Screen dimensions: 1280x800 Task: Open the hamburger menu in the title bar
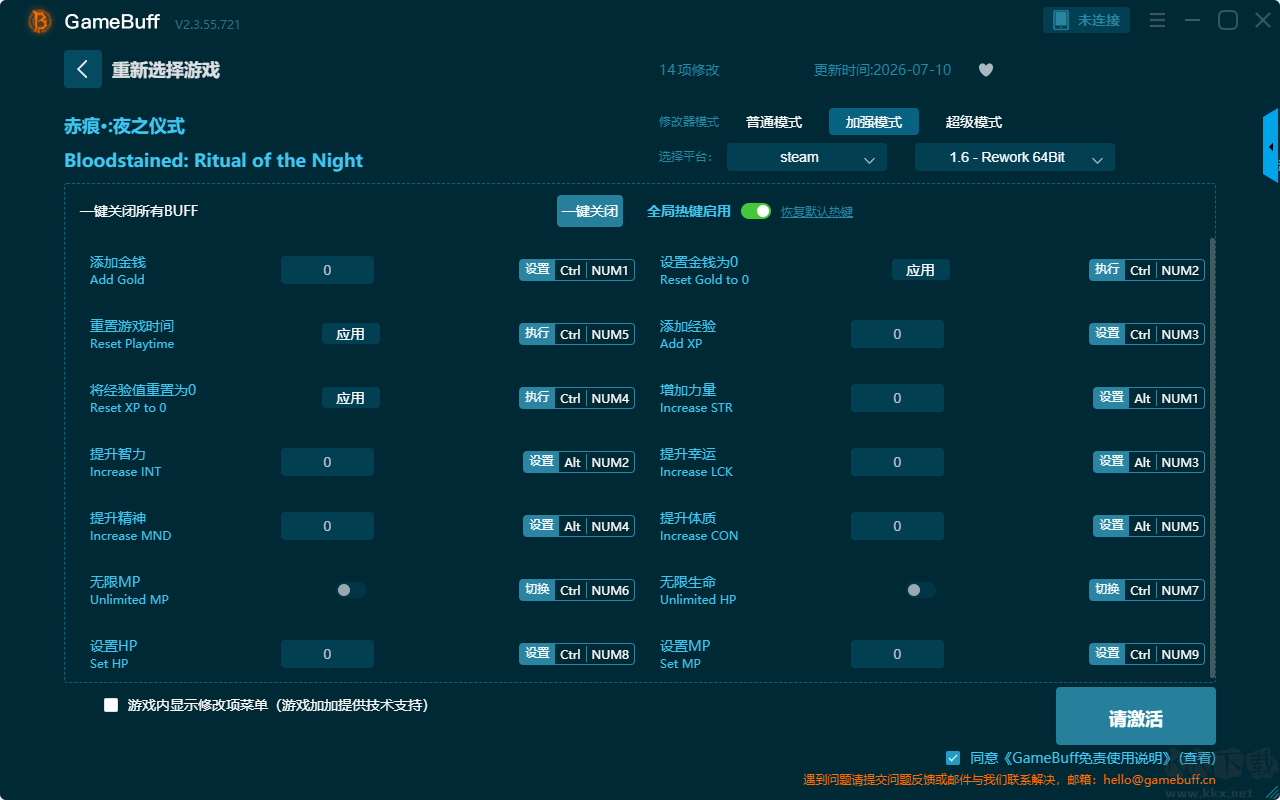tap(1157, 20)
